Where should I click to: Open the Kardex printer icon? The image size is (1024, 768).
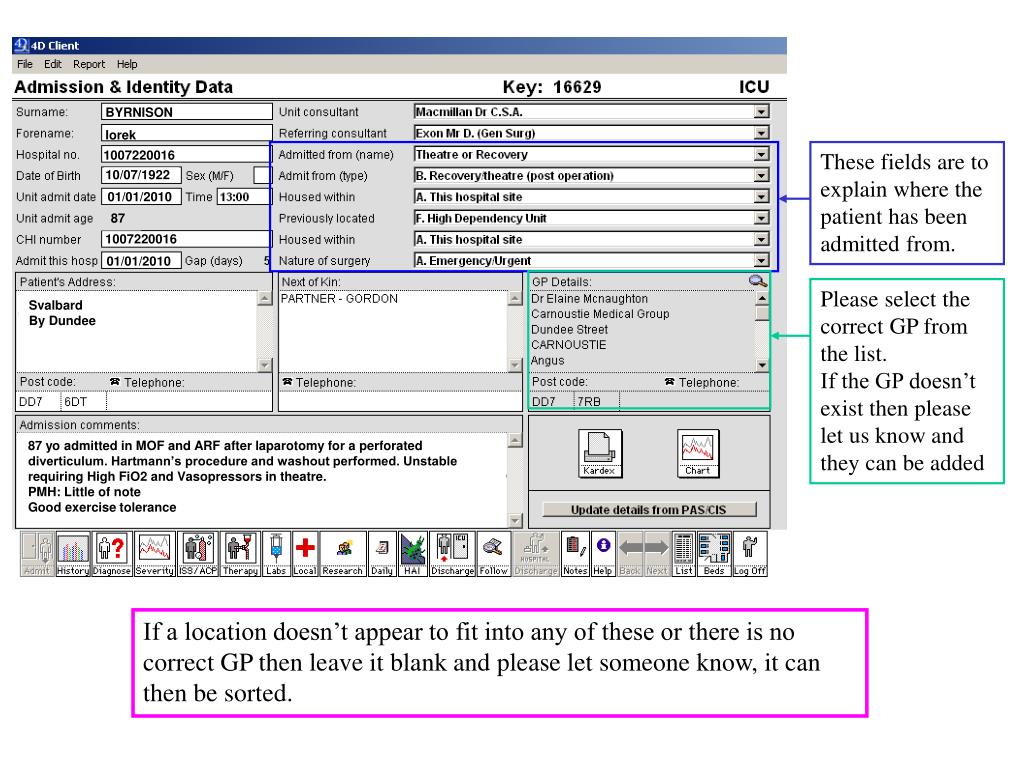coord(599,453)
